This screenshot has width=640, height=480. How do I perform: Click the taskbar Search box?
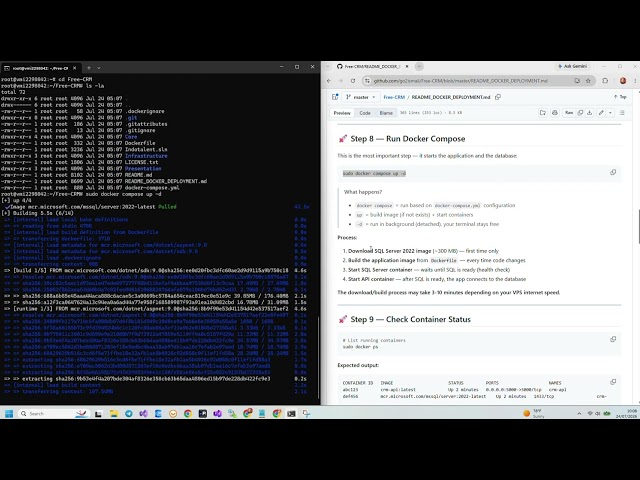click(53, 413)
